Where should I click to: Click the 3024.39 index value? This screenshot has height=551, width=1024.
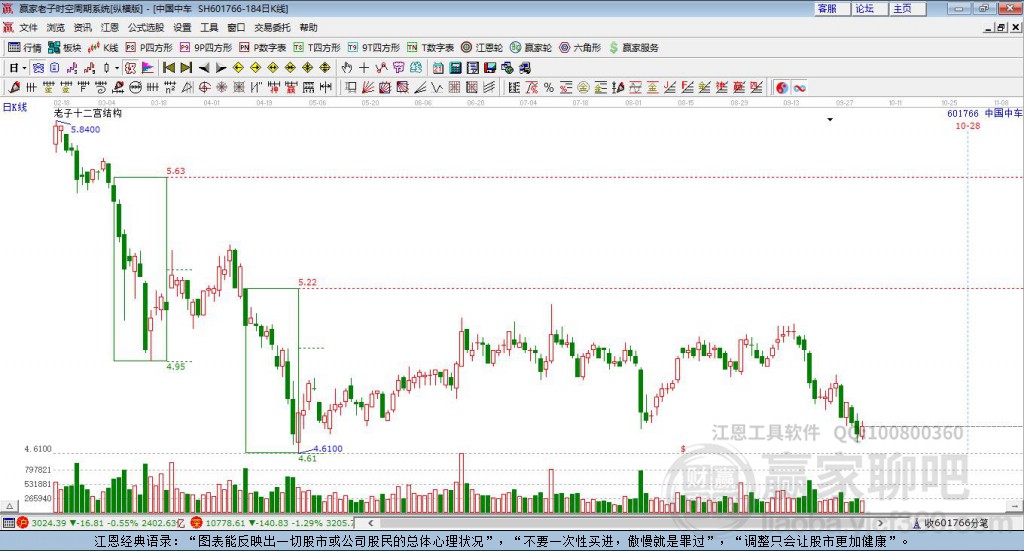pos(48,523)
